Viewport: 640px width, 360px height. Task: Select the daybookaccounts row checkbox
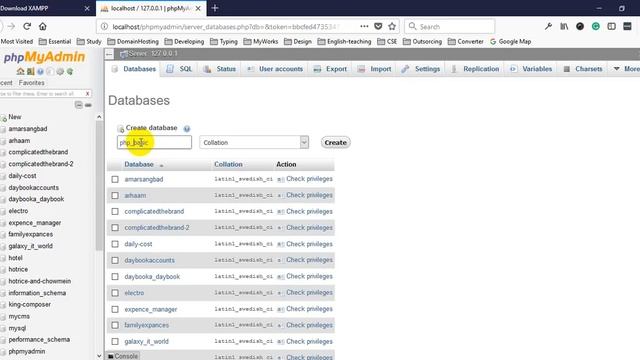pos(115,260)
